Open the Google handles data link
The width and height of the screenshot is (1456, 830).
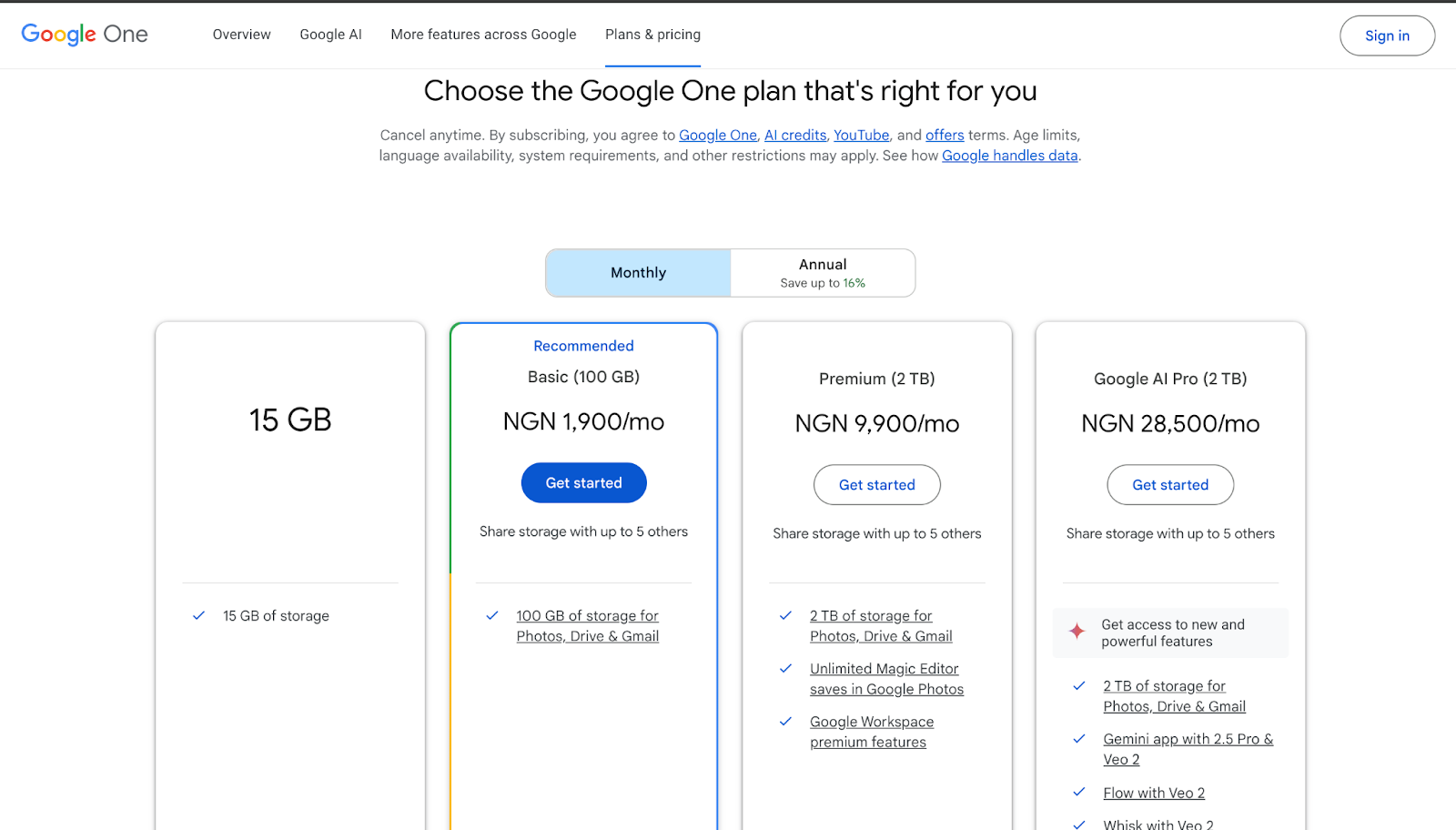click(1009, 155)
